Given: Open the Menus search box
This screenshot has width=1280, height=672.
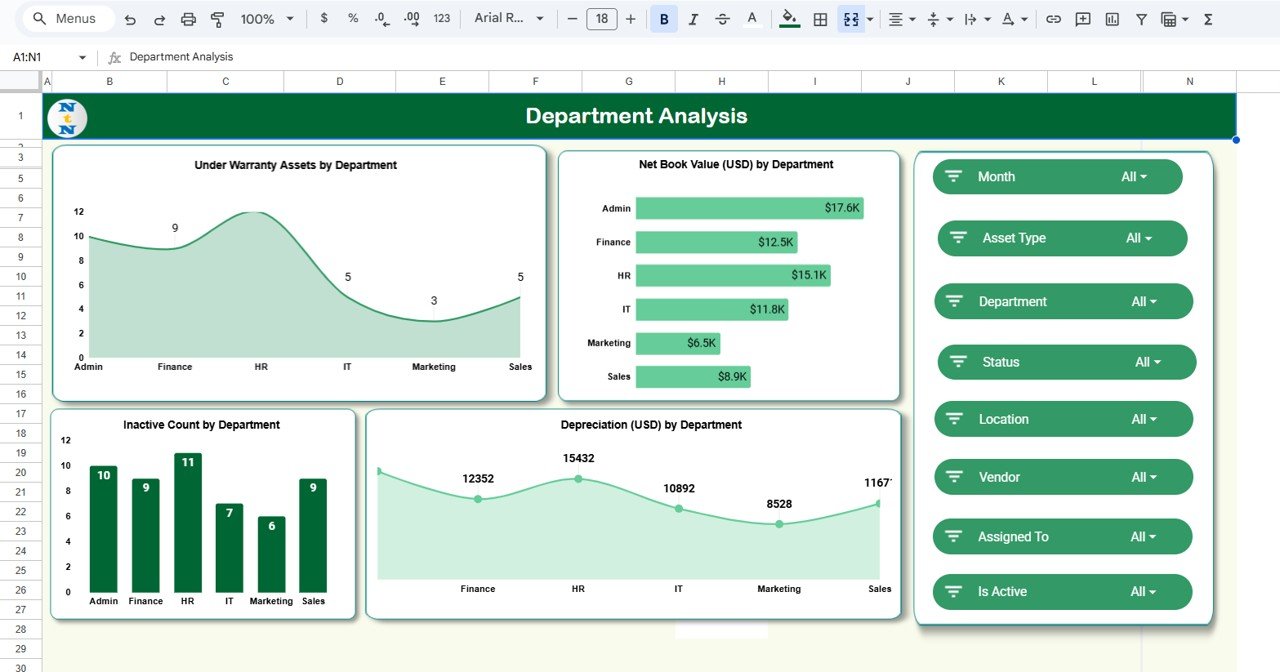Looking at the screenshot, I should tap(65, 19).
